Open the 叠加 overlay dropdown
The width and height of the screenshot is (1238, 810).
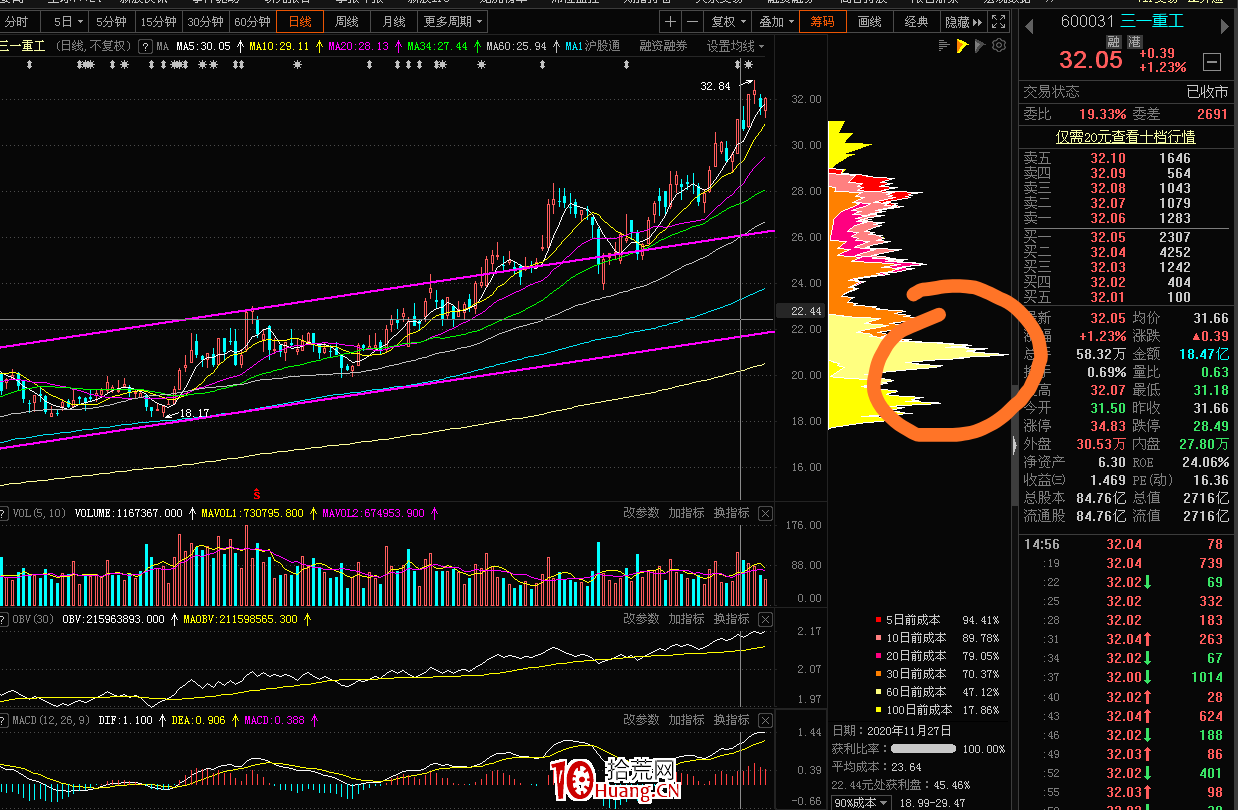(775, 21)
